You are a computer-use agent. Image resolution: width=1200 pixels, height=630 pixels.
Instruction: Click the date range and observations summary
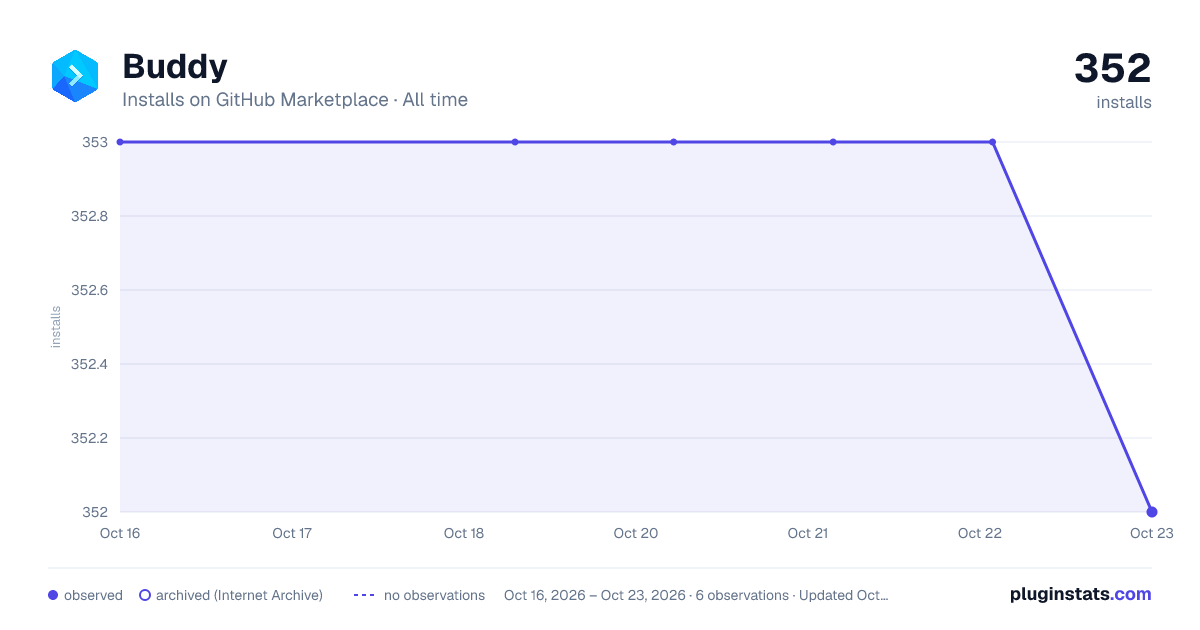point(696,595)
